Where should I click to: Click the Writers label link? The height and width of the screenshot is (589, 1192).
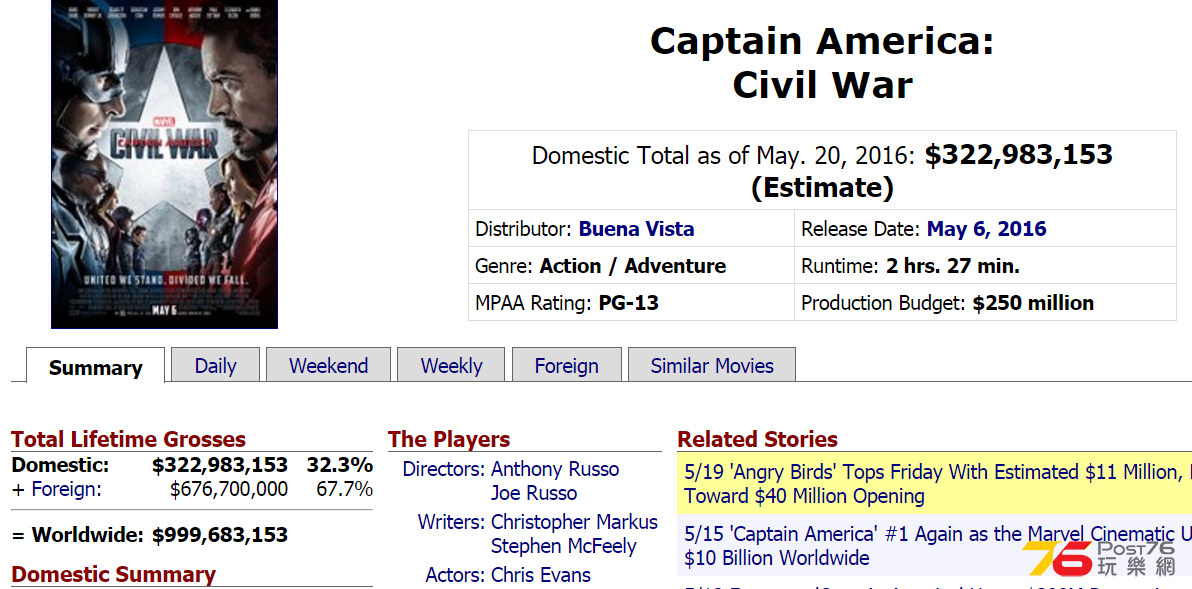451,522
